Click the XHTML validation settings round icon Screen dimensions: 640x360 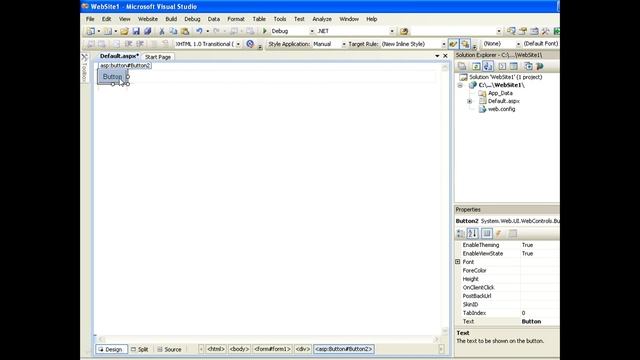pyautogui.click(x=250, y=44)
